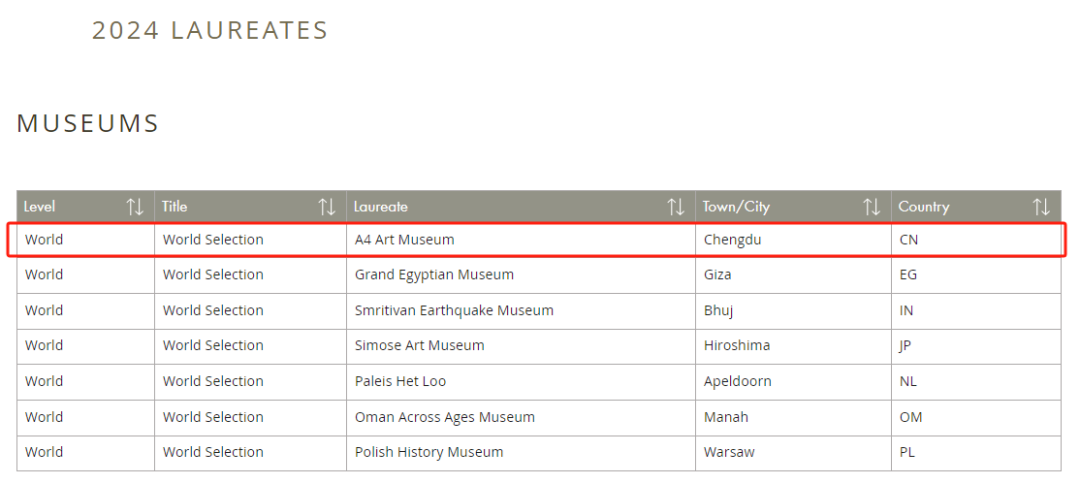Click Simose Art Museum laureate
The image size is (1080, 484).
pos(419,345)
